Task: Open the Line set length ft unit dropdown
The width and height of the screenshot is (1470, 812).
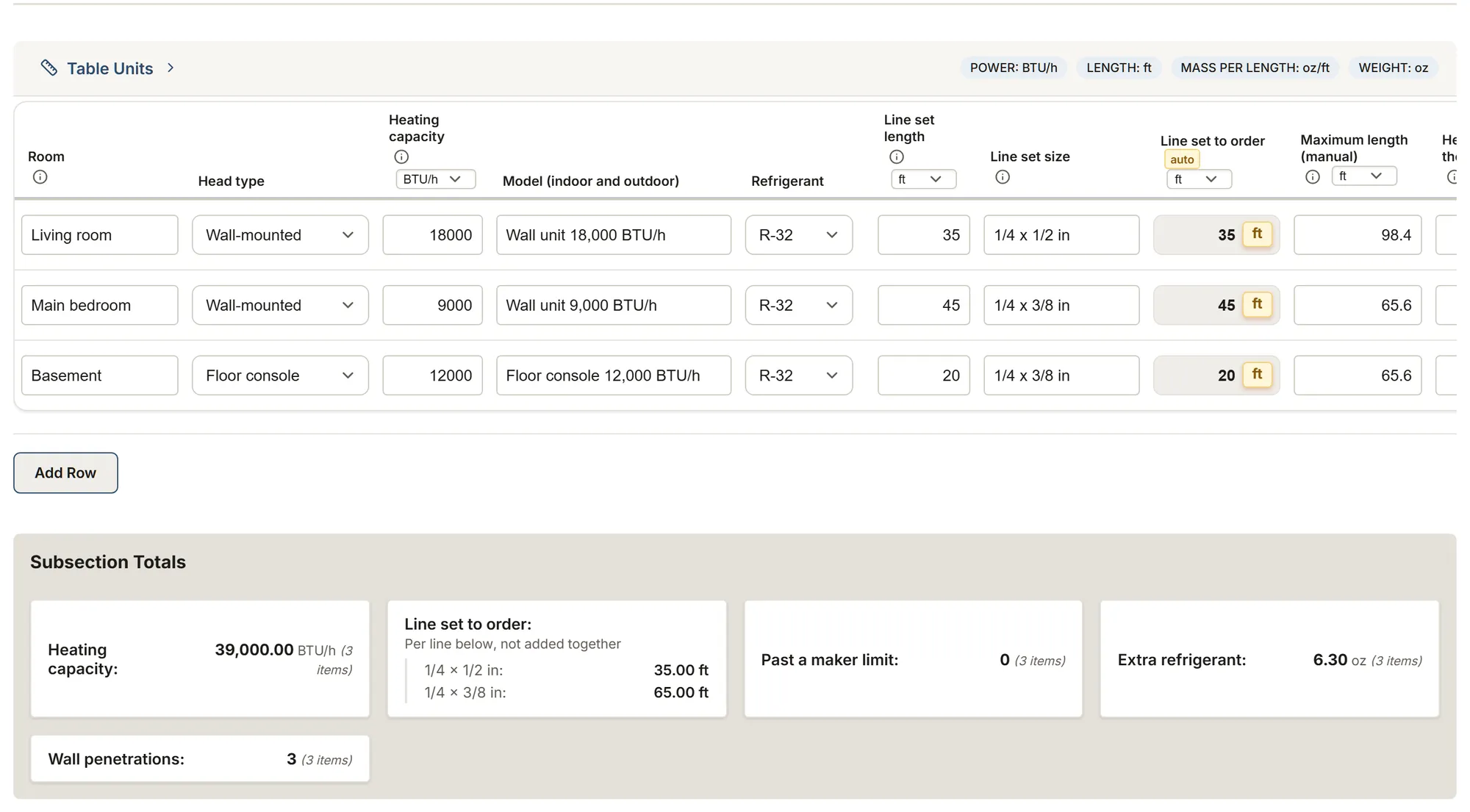Action: click(x=924, y=179)
